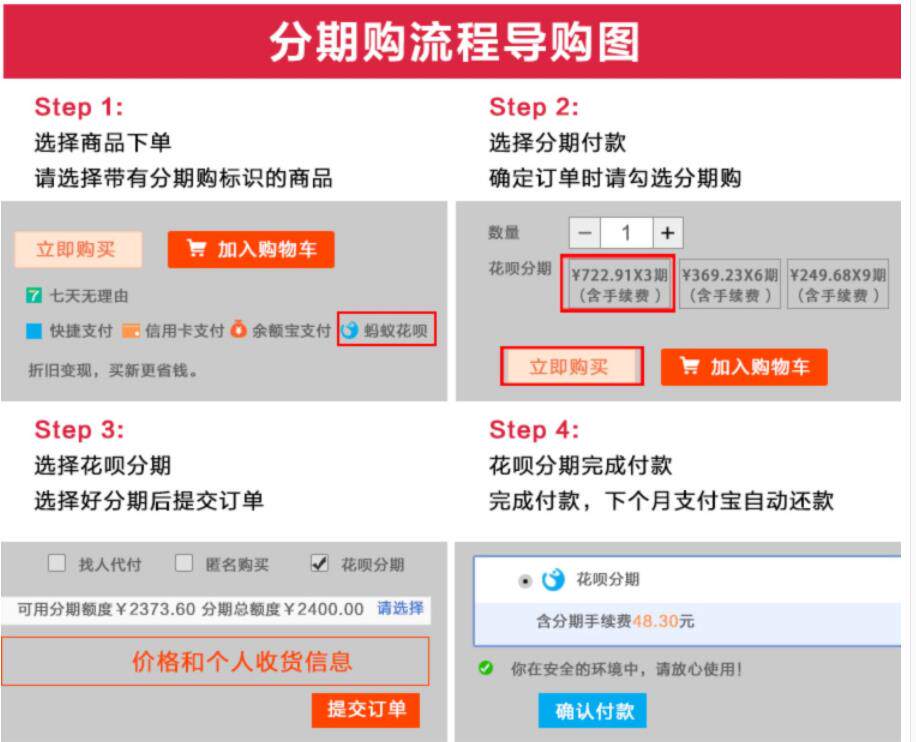This screenshot has width=916, height=742.
Task: Click the 信用卡支付 card icon
Action: [x=130, y=331]
